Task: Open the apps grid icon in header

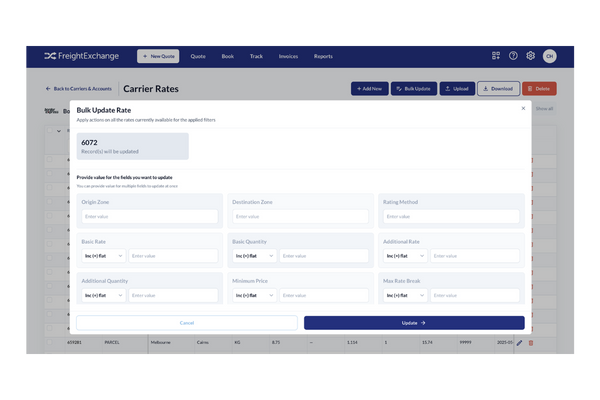Action: tap(496, 56)
